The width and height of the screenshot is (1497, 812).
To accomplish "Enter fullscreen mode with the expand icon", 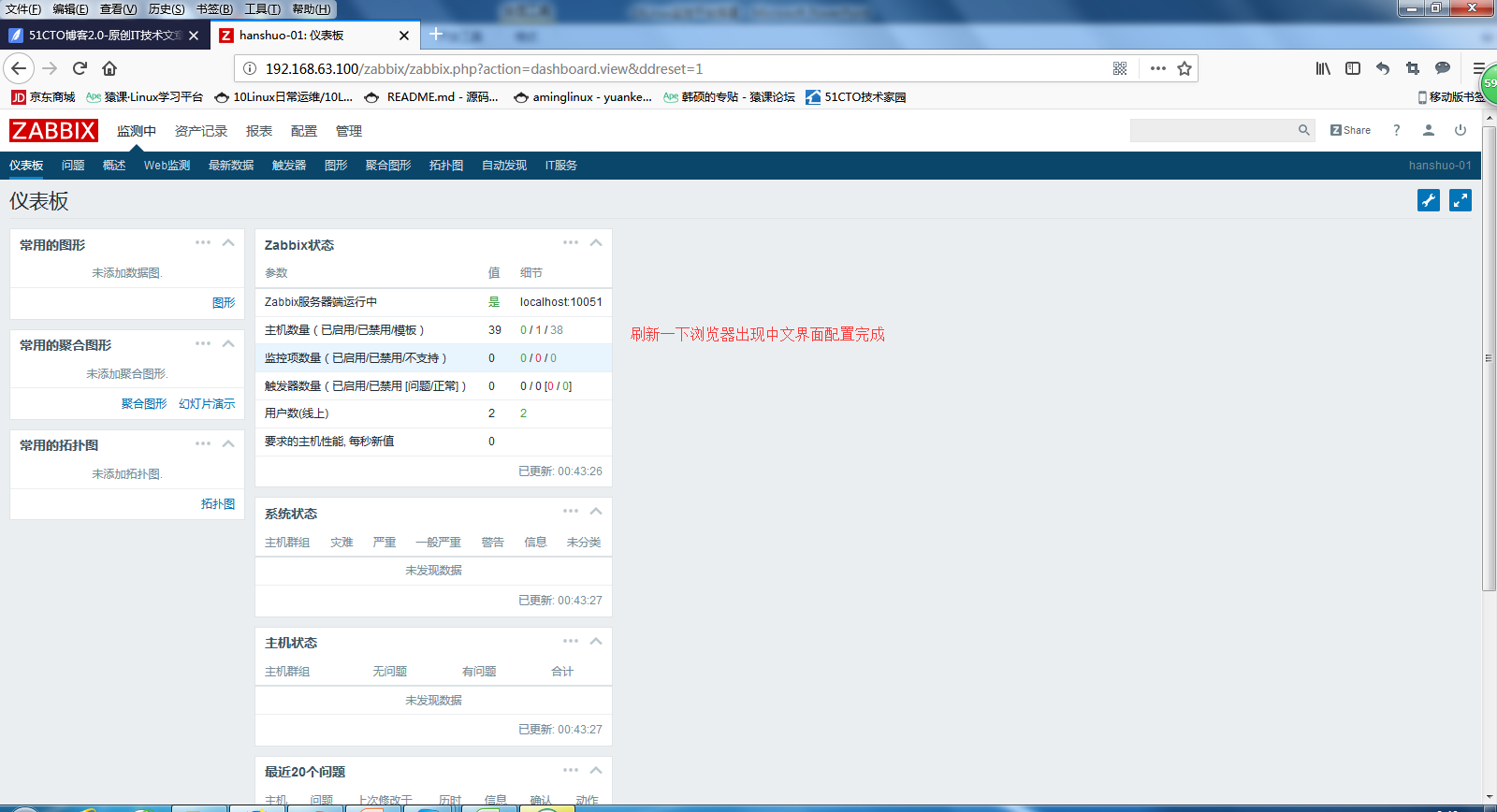I will click(1461, 200).
